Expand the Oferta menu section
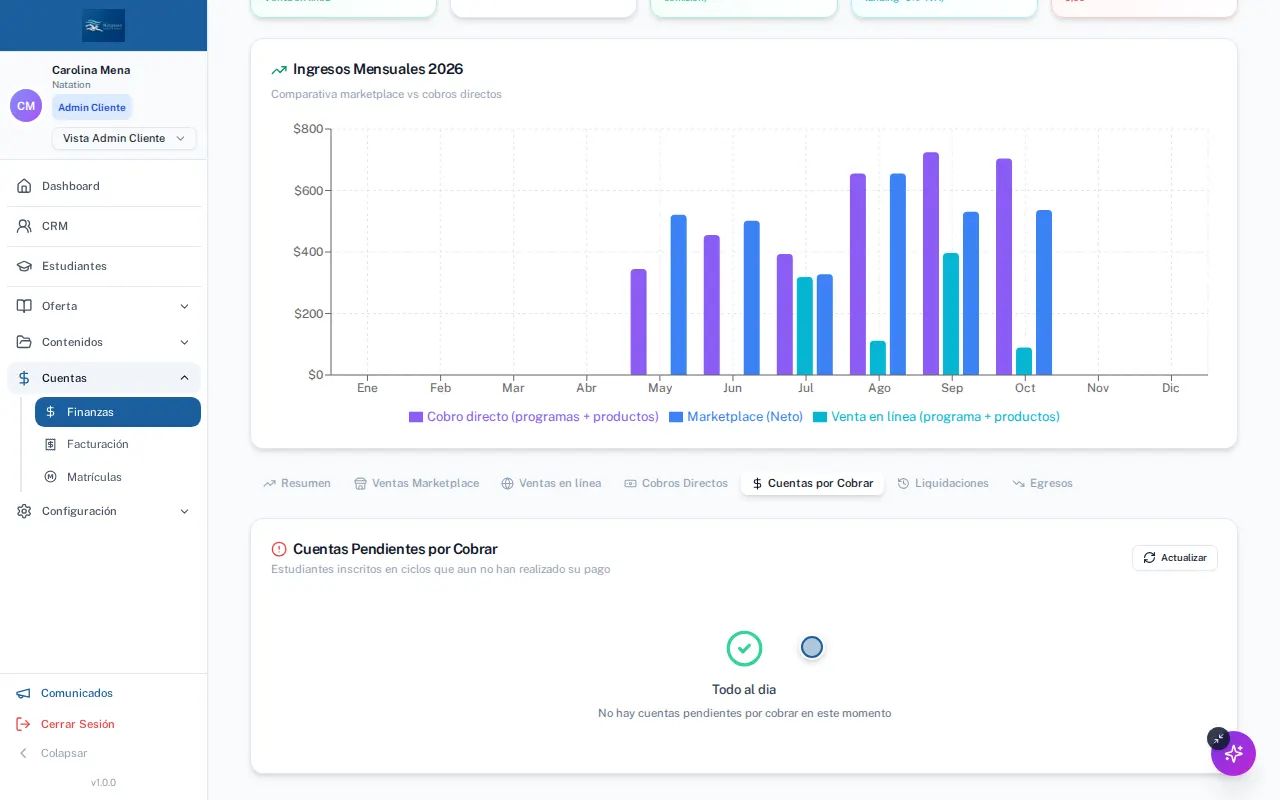 pyautogui.click(x=104, y=306)
